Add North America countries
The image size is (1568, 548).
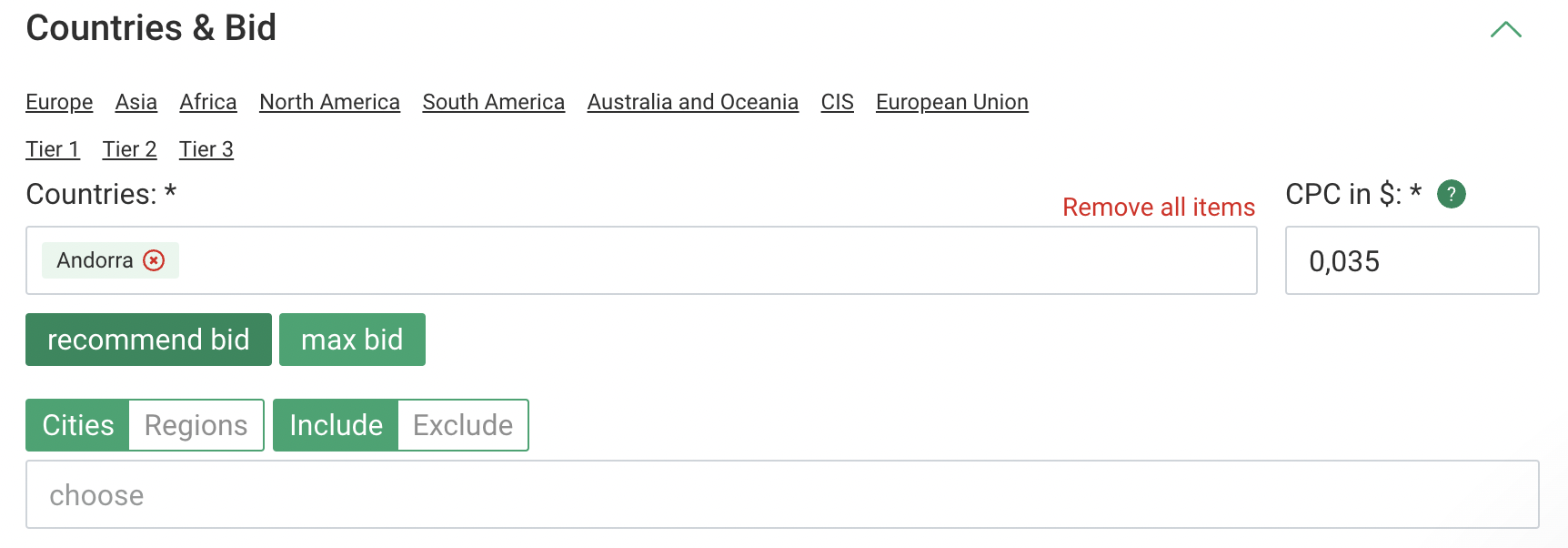point(329,102)
